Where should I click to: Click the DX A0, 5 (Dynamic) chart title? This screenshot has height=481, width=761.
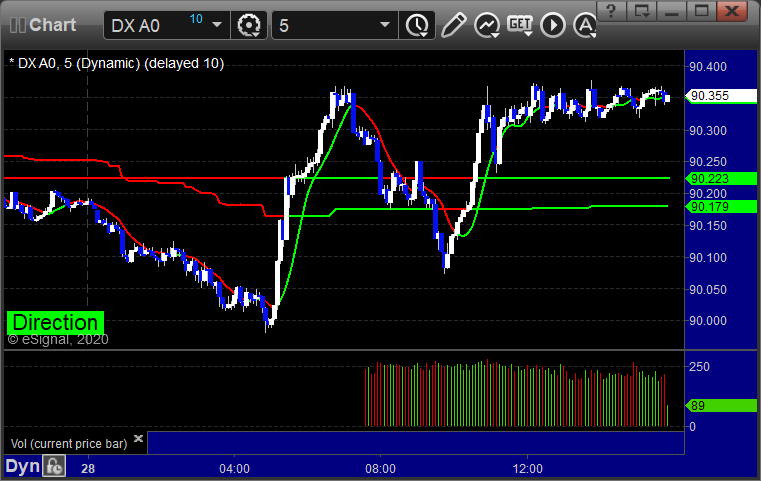point(116,64)
